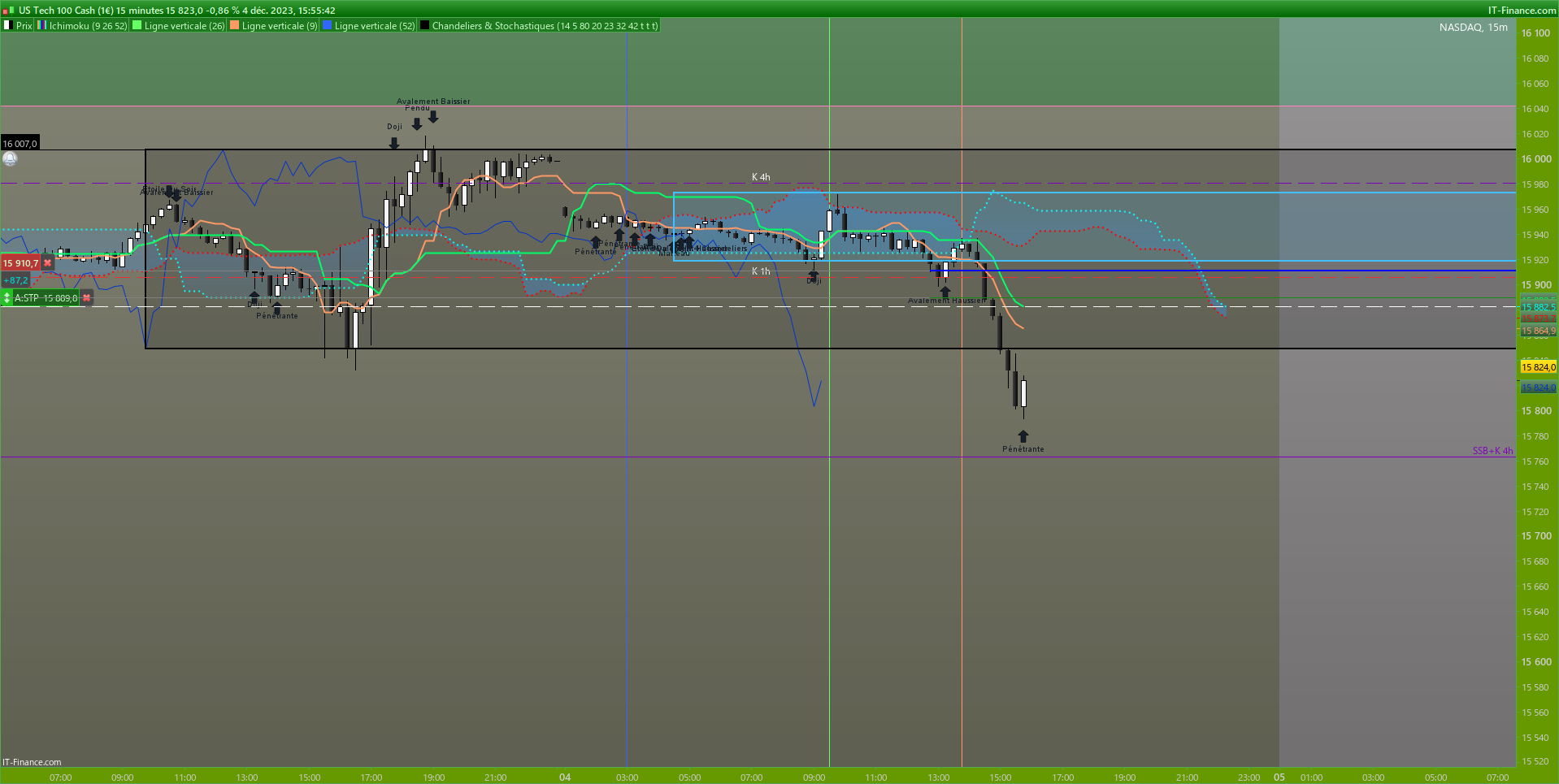Open the Ichimoku (9 26 52) label settings

click(88, 26)
